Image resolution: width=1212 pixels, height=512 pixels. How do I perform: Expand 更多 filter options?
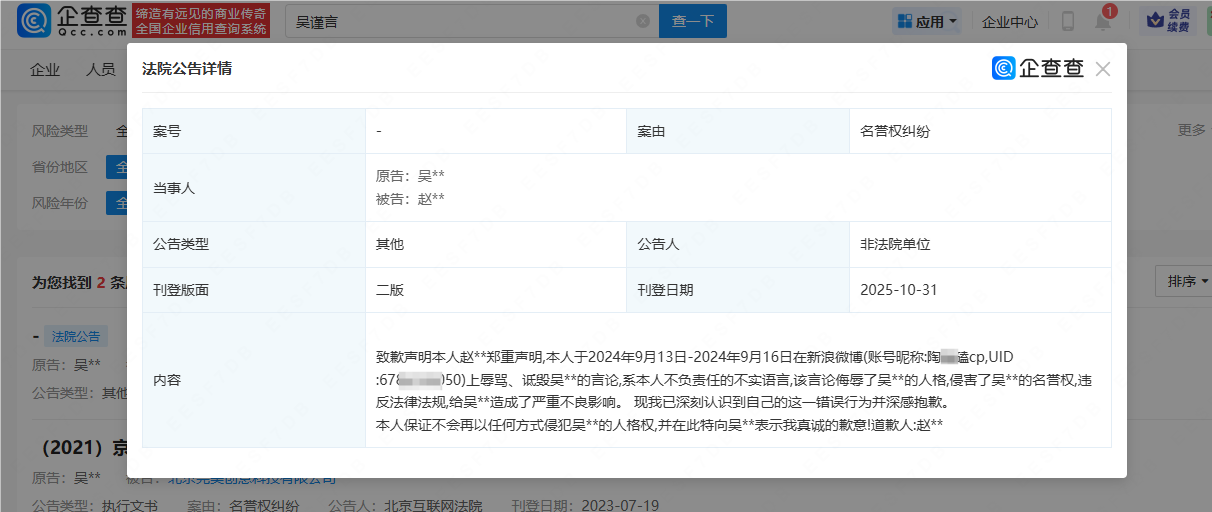1191,130
